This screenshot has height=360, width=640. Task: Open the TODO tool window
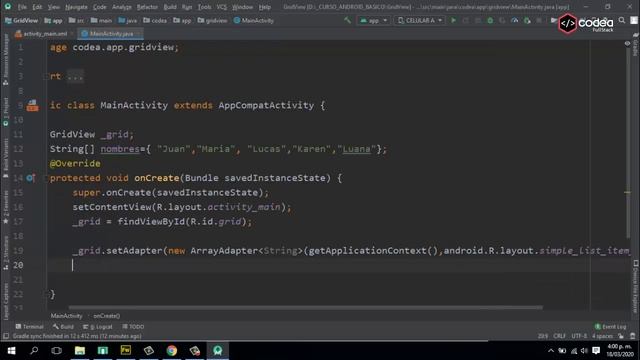point(133,327)
